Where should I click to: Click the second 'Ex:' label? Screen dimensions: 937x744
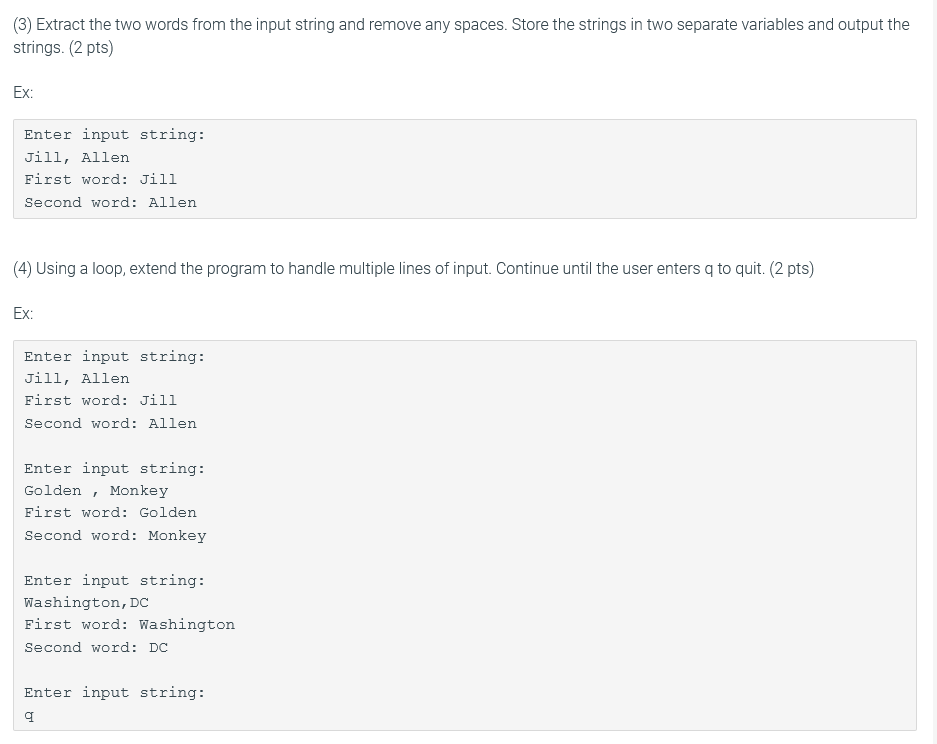click(23, 314)
